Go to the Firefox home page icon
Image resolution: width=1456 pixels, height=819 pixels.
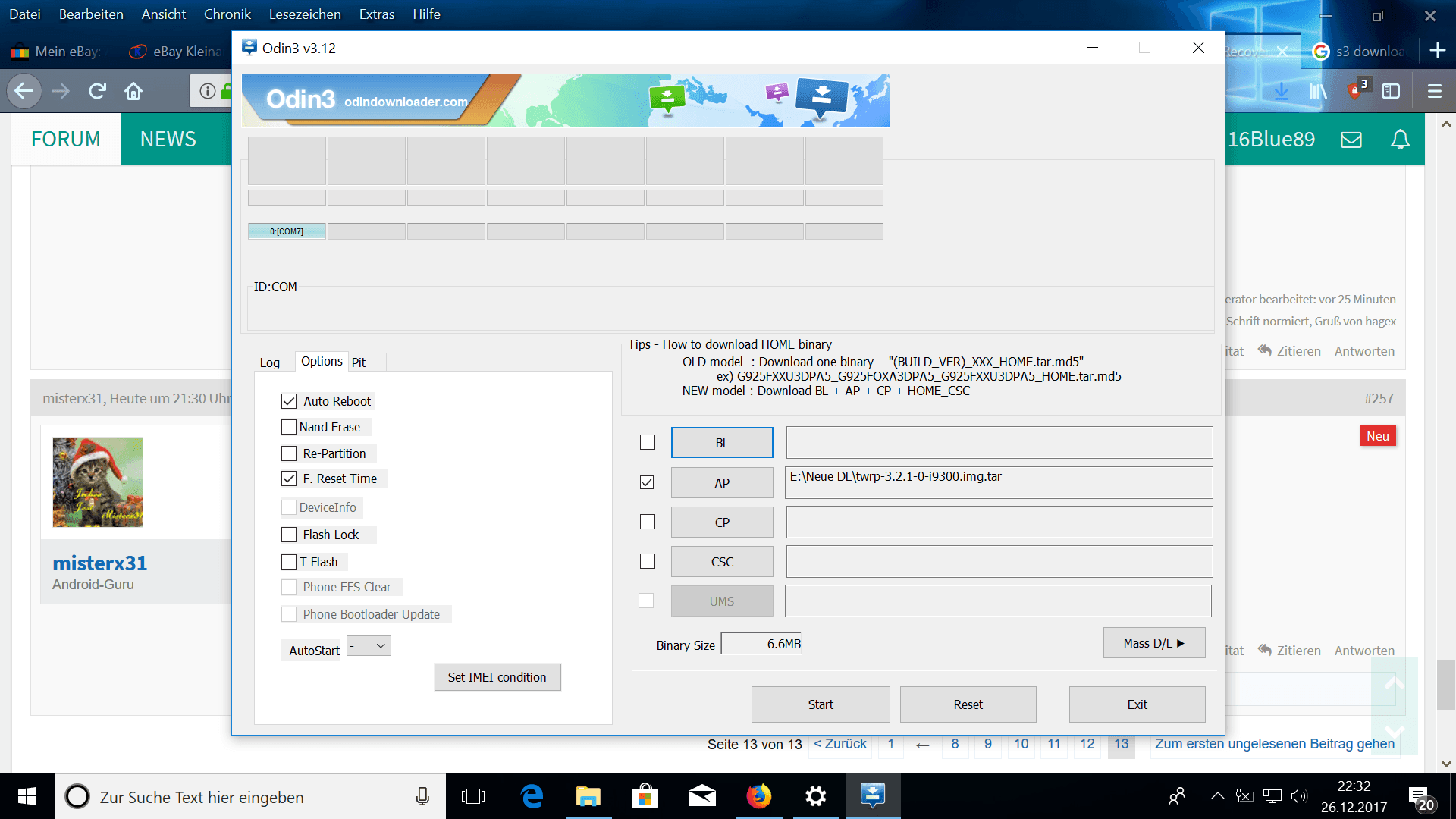[x=133, y=92]
